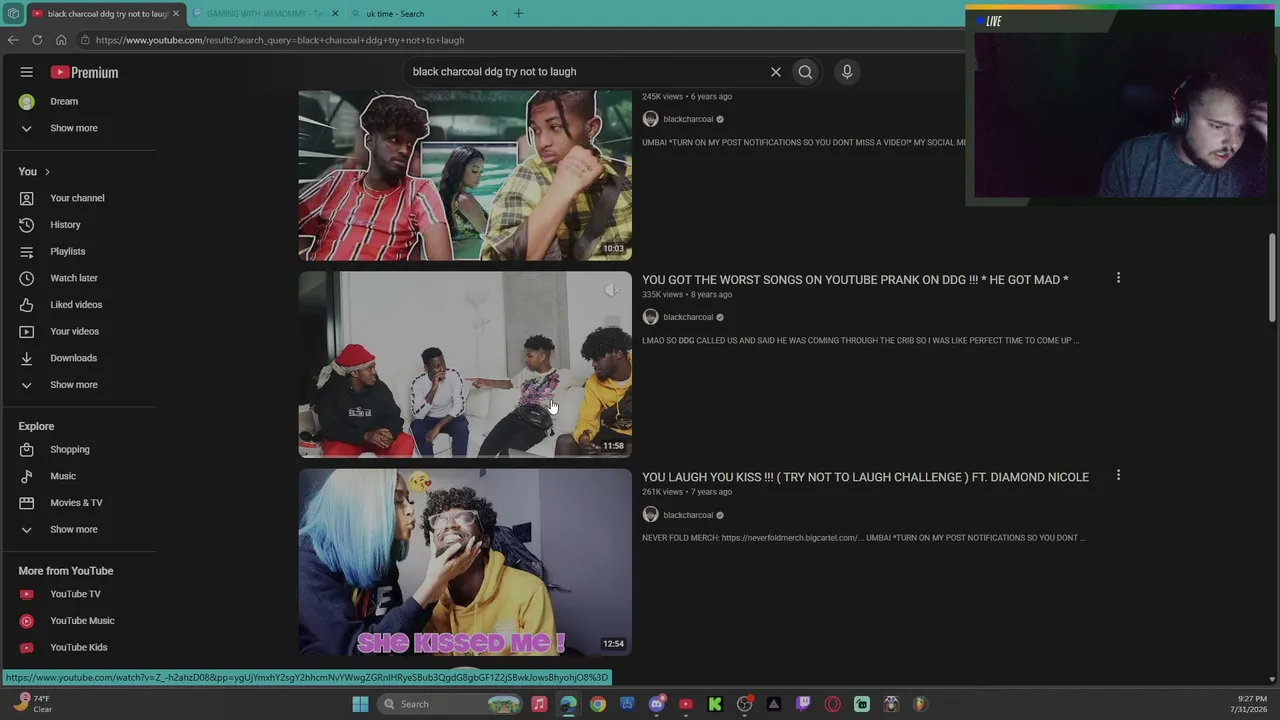
Task: Open options menu for DDG prank video
Action: point(1118,278)
